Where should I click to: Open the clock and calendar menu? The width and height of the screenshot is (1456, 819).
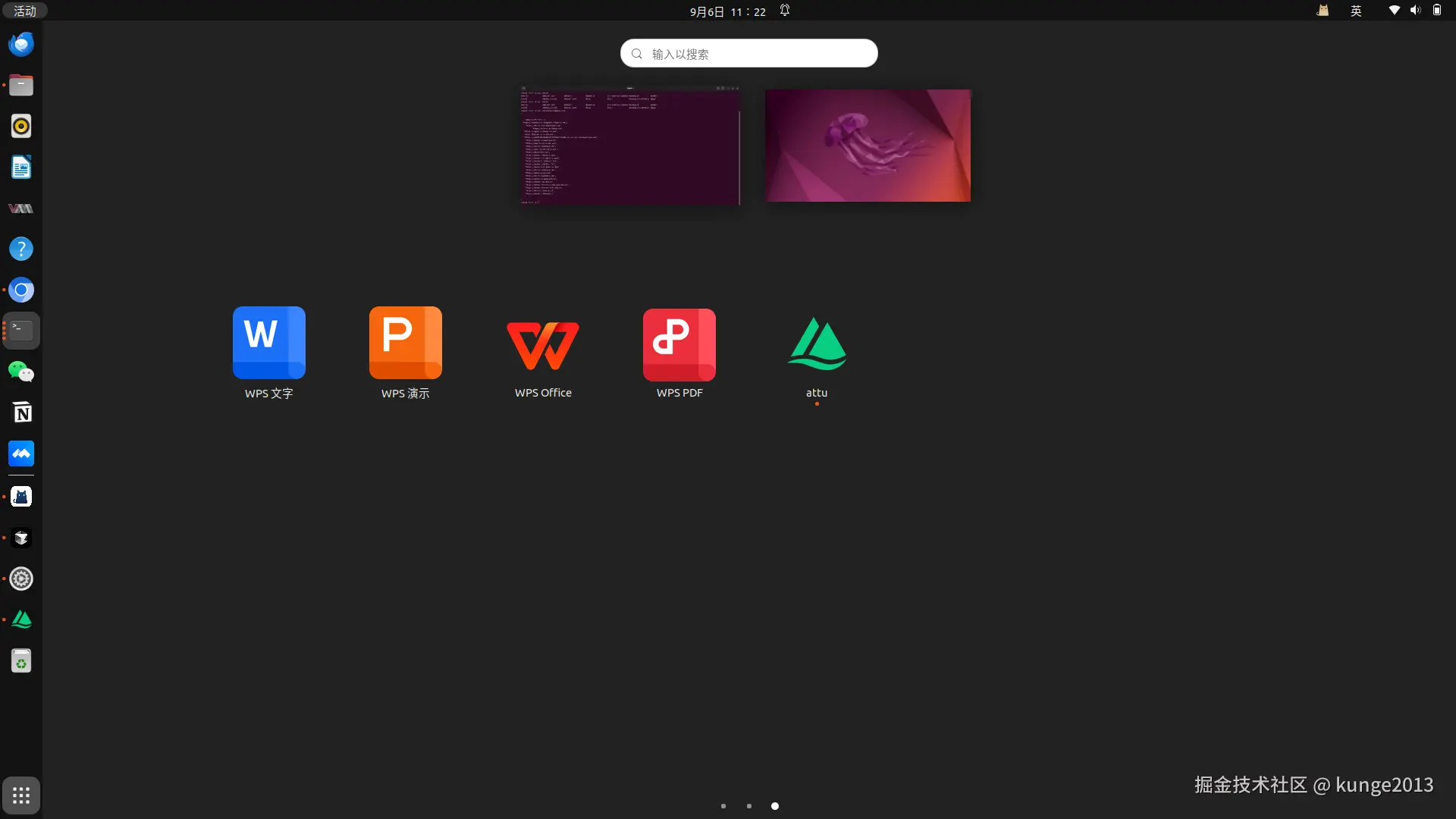[726, 11]
